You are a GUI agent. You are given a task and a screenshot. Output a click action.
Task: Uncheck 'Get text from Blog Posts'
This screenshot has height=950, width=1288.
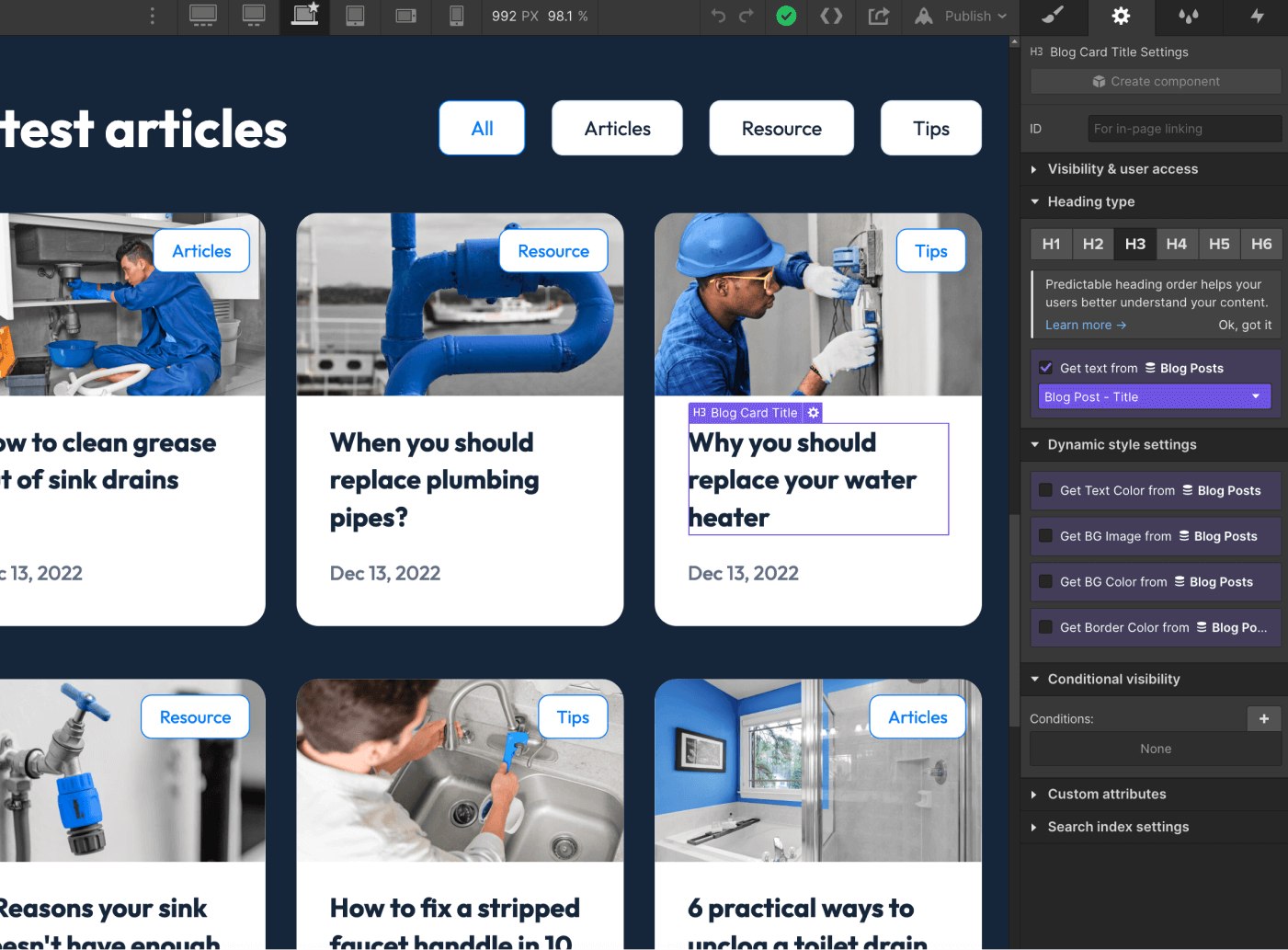coord(1045,367)
